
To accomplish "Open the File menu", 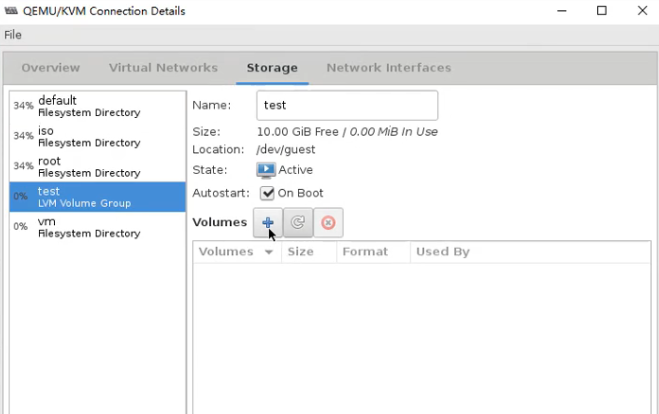I will [x=13, y=35].
